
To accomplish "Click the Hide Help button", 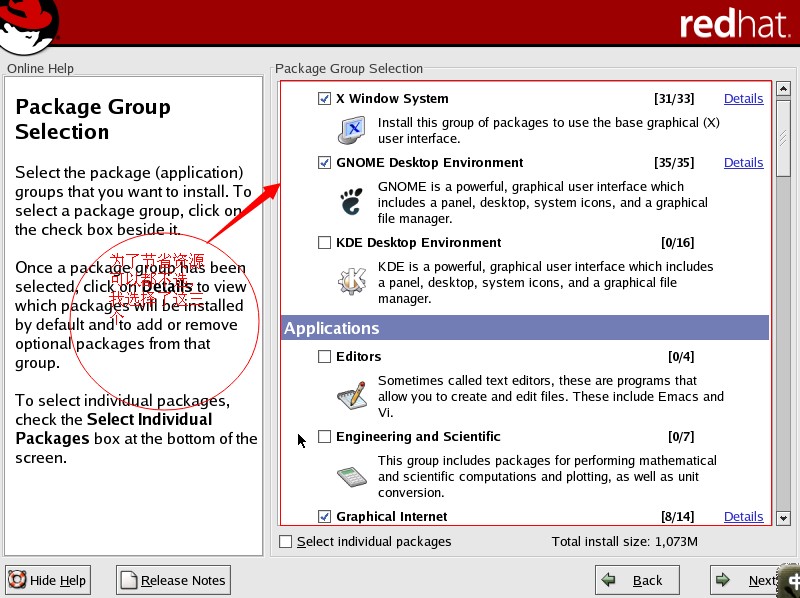I will pos(48,580).
